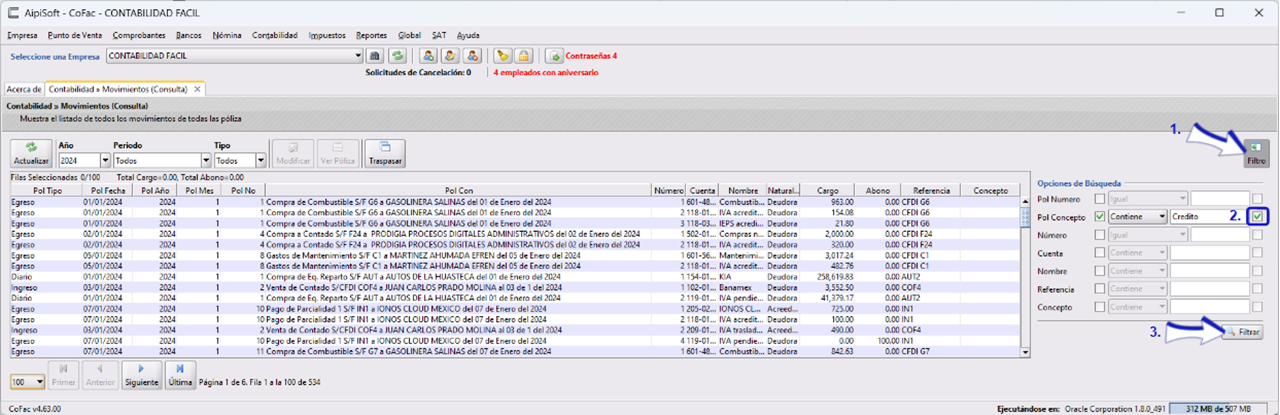Open the Nómina menu
This screenshot has width=1280, height=415.
point(227,35)
